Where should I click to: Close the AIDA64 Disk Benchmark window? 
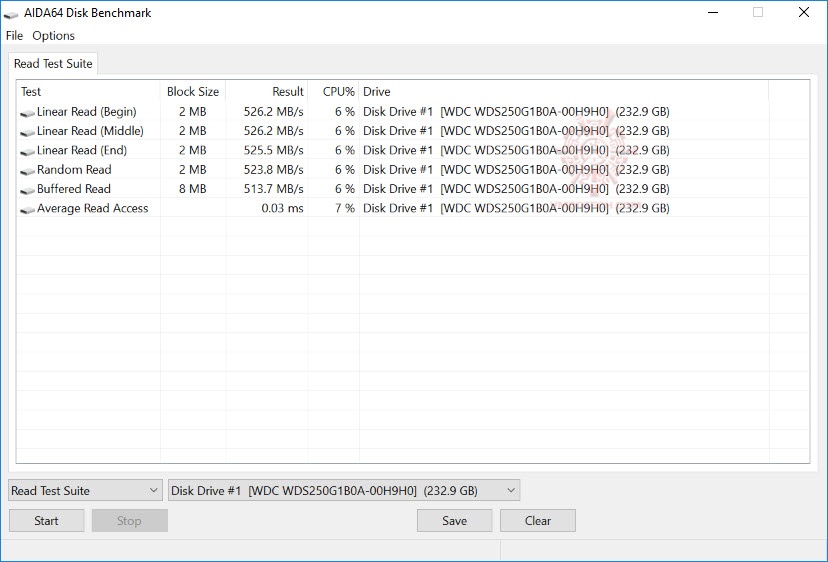click(804, 12)
